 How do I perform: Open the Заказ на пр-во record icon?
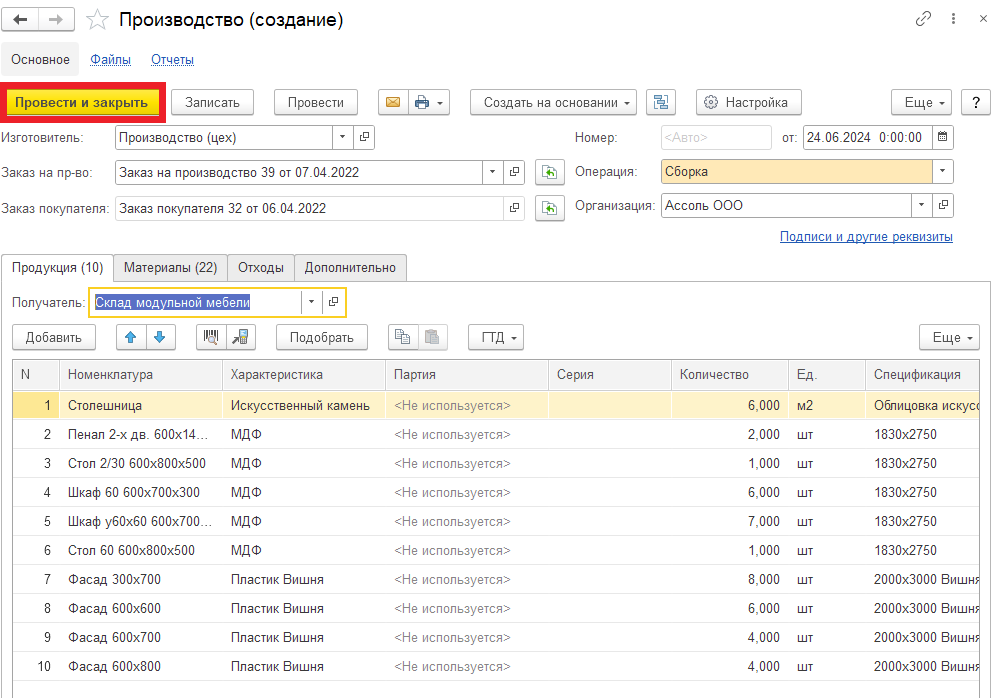point(514,172)
